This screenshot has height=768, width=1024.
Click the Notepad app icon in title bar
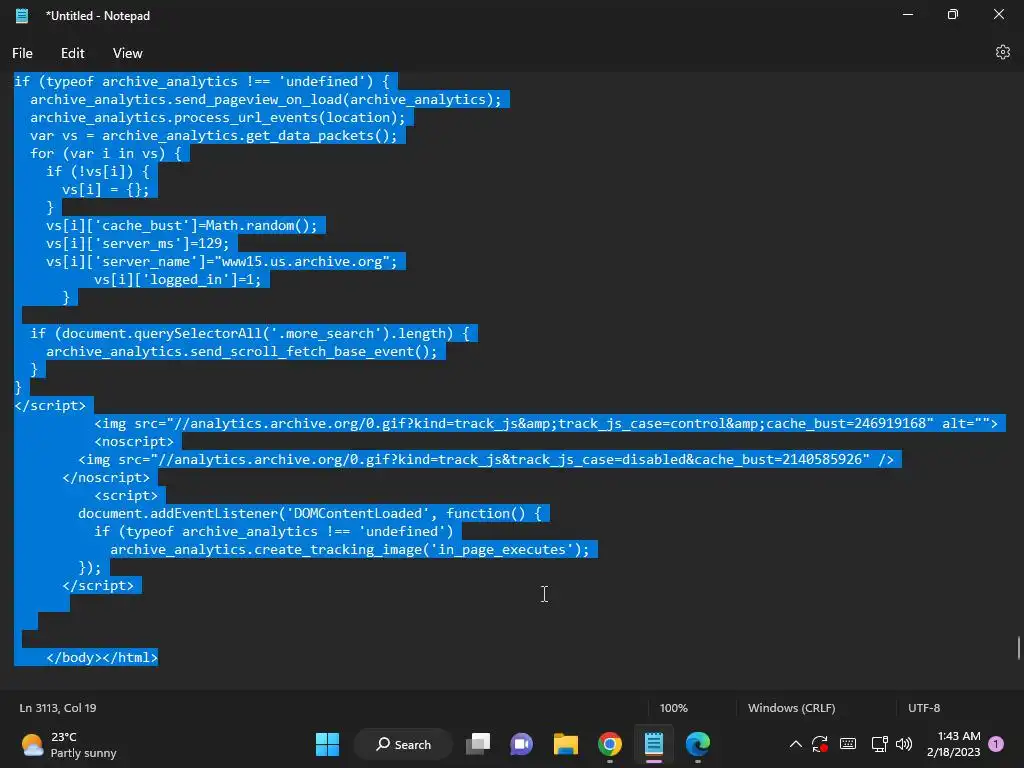[x=22, y=16]
